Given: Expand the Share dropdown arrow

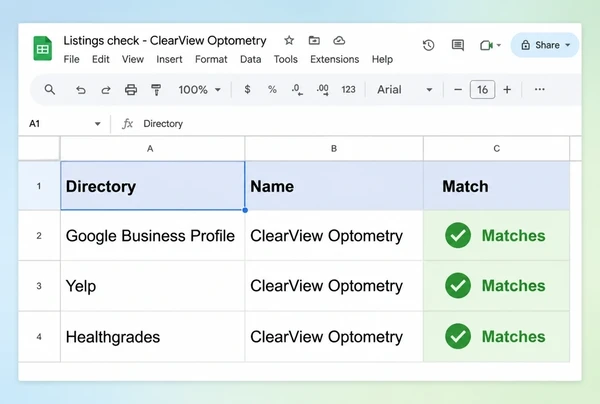Looking at the screenshot, I should pyautogui.click(x=568, y=45).
